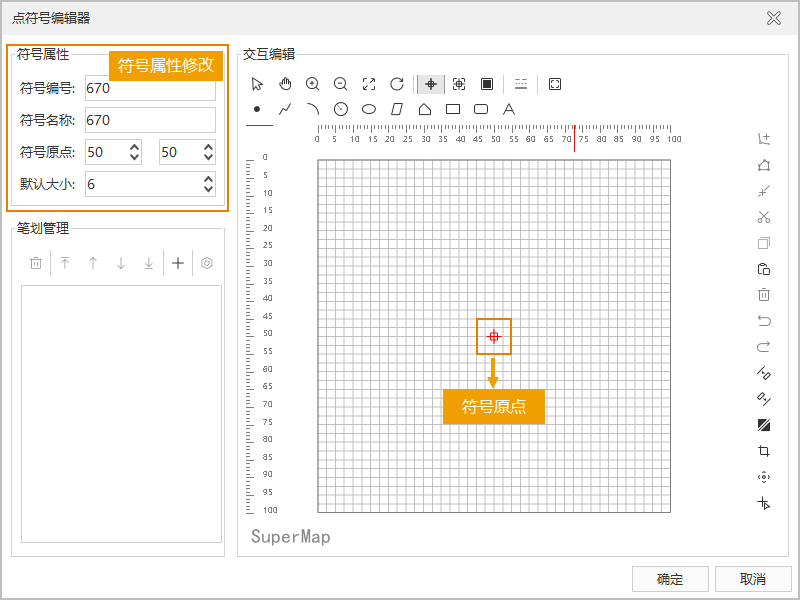The image size is (800, 600).
Task: Delete stroke with stroke-management trash icon
Action: click(x=36, y=263)
